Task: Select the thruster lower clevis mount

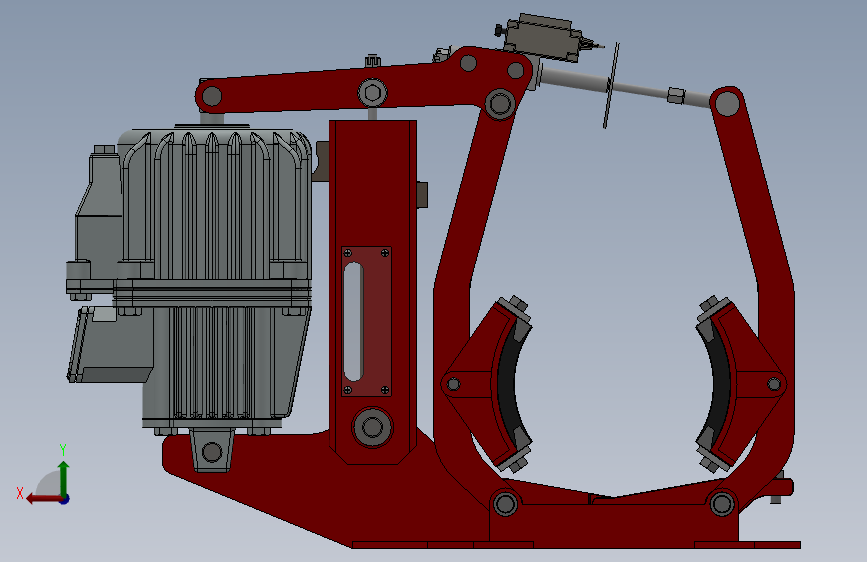Action: [x=212, y=451]
